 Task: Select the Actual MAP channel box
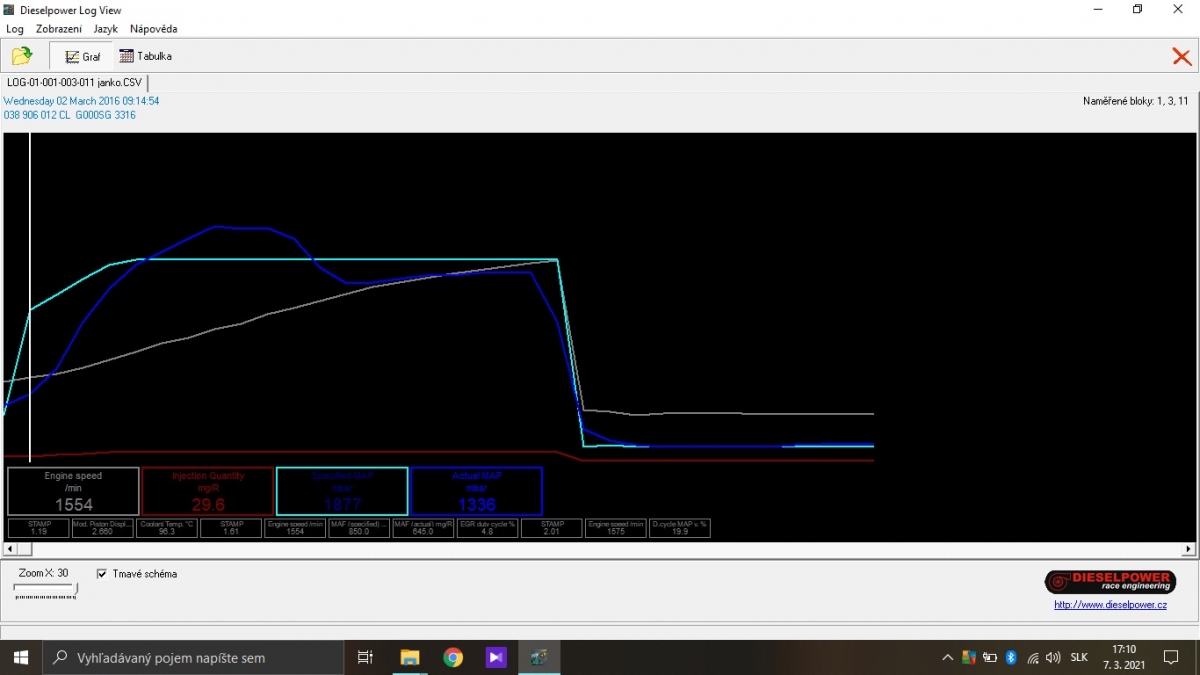(x=477, y=491)
